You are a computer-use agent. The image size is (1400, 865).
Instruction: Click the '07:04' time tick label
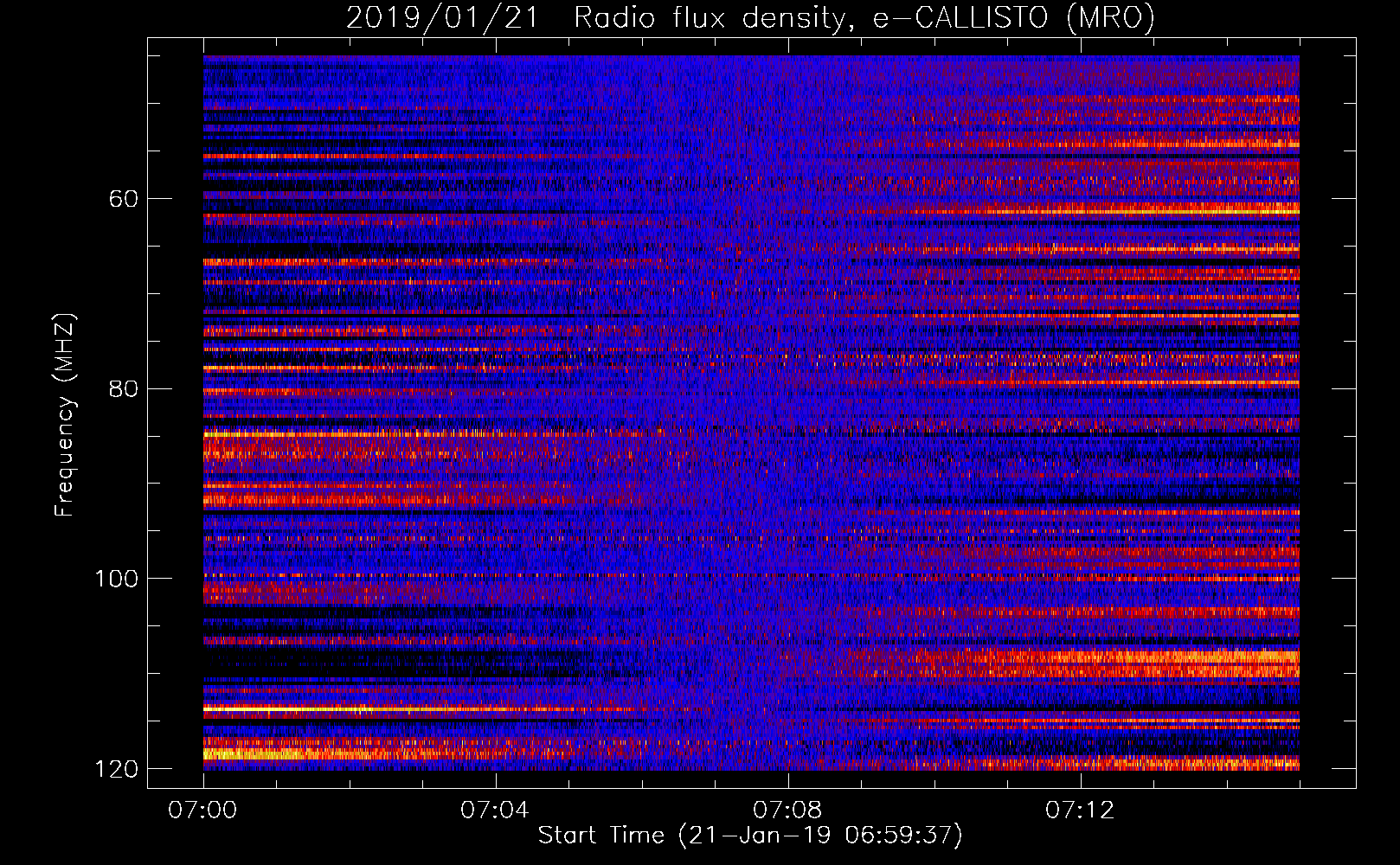tap(495, 811)
